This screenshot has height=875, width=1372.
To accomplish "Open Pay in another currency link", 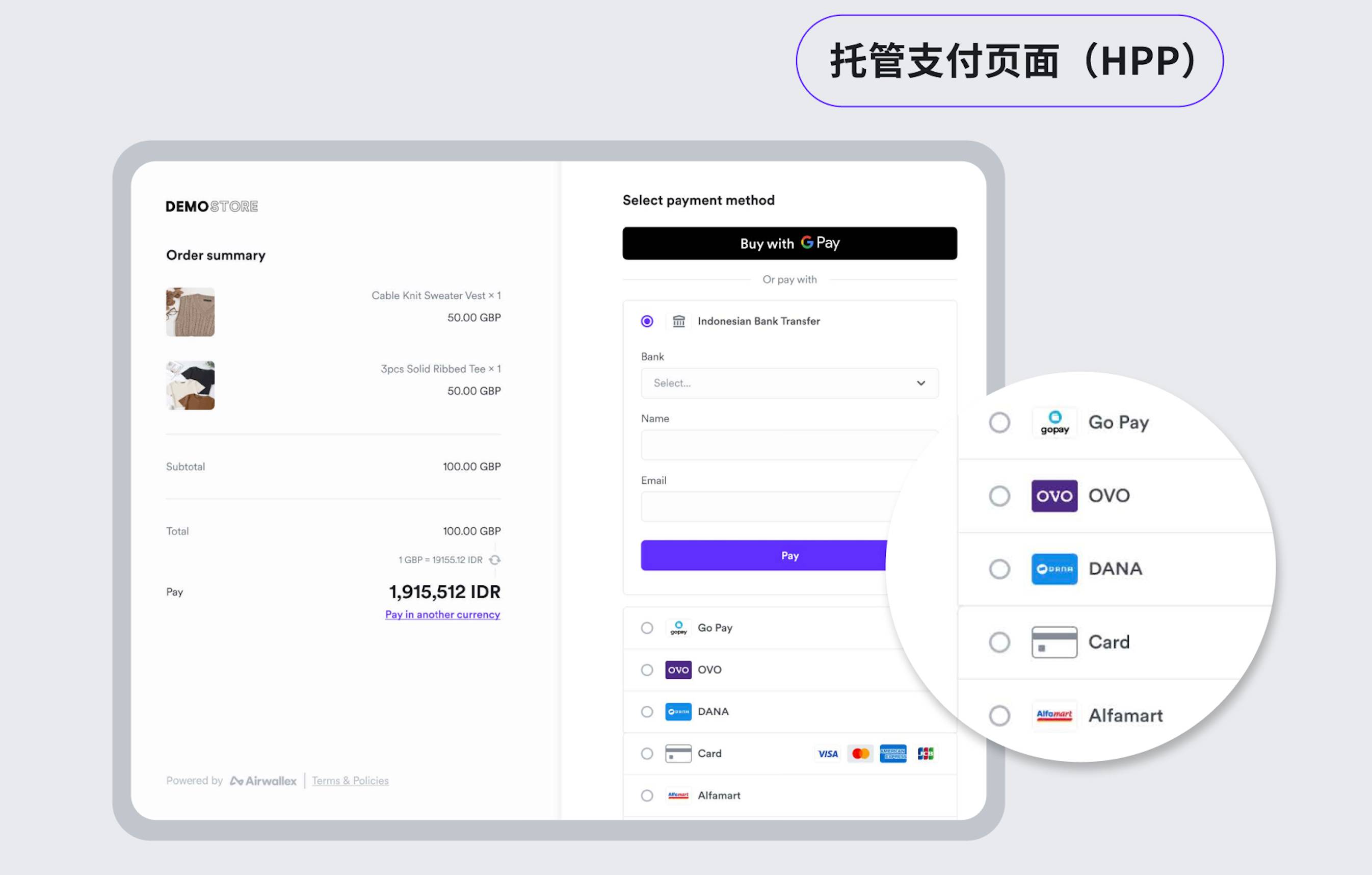I will (x=443, y=614).
